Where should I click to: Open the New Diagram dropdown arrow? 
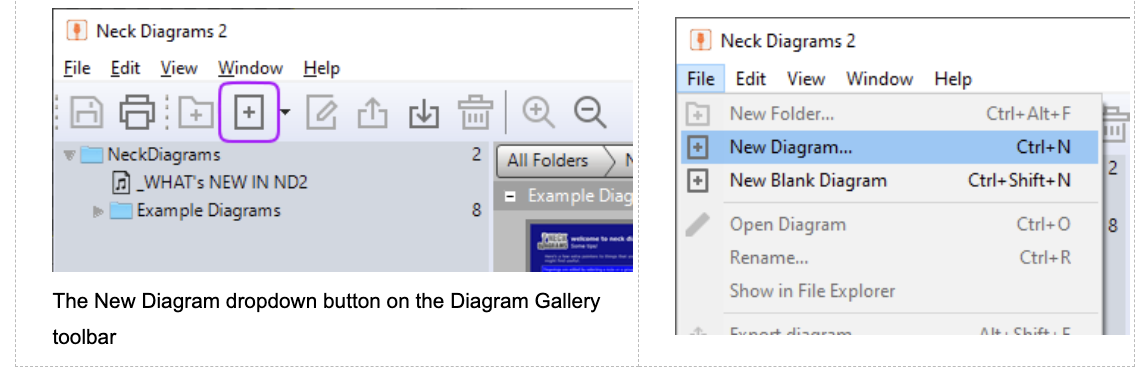(286, 112)
